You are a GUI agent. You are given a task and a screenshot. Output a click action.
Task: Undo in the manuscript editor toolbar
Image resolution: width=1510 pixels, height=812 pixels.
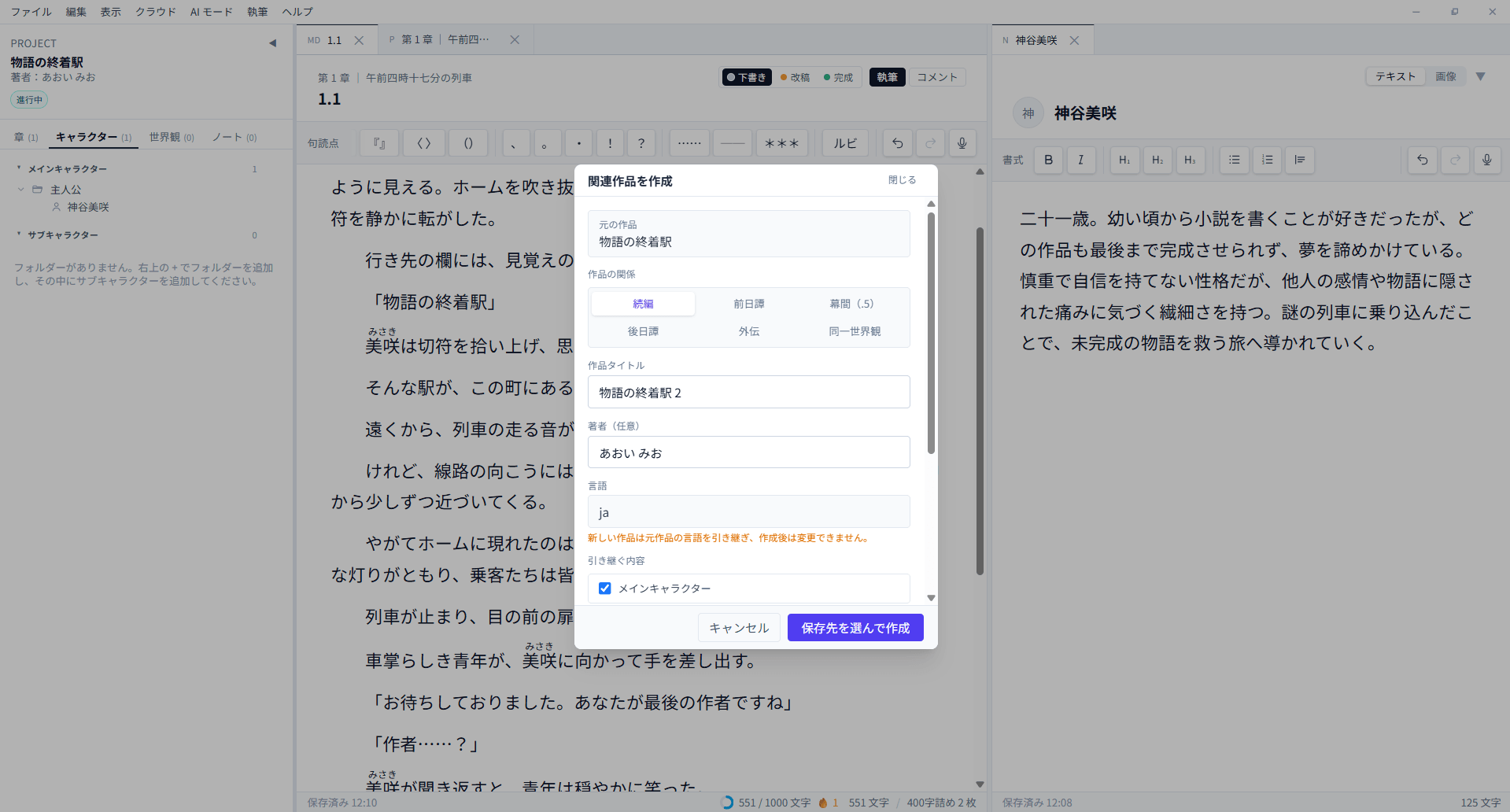click(898, 143)
